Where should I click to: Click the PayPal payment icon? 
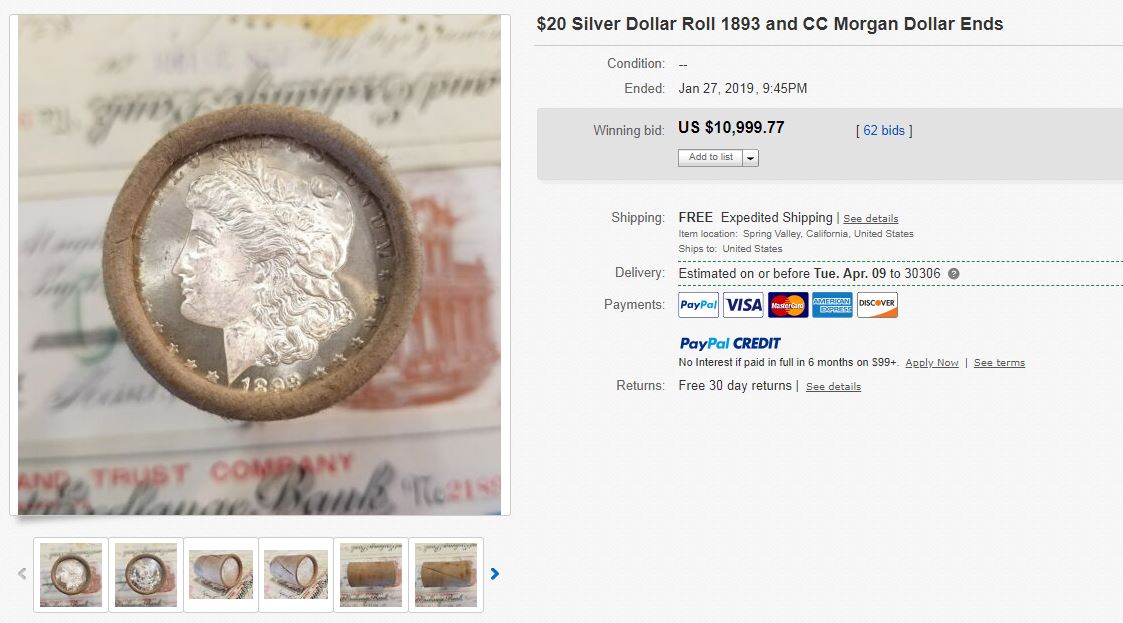tap(698, 305)
